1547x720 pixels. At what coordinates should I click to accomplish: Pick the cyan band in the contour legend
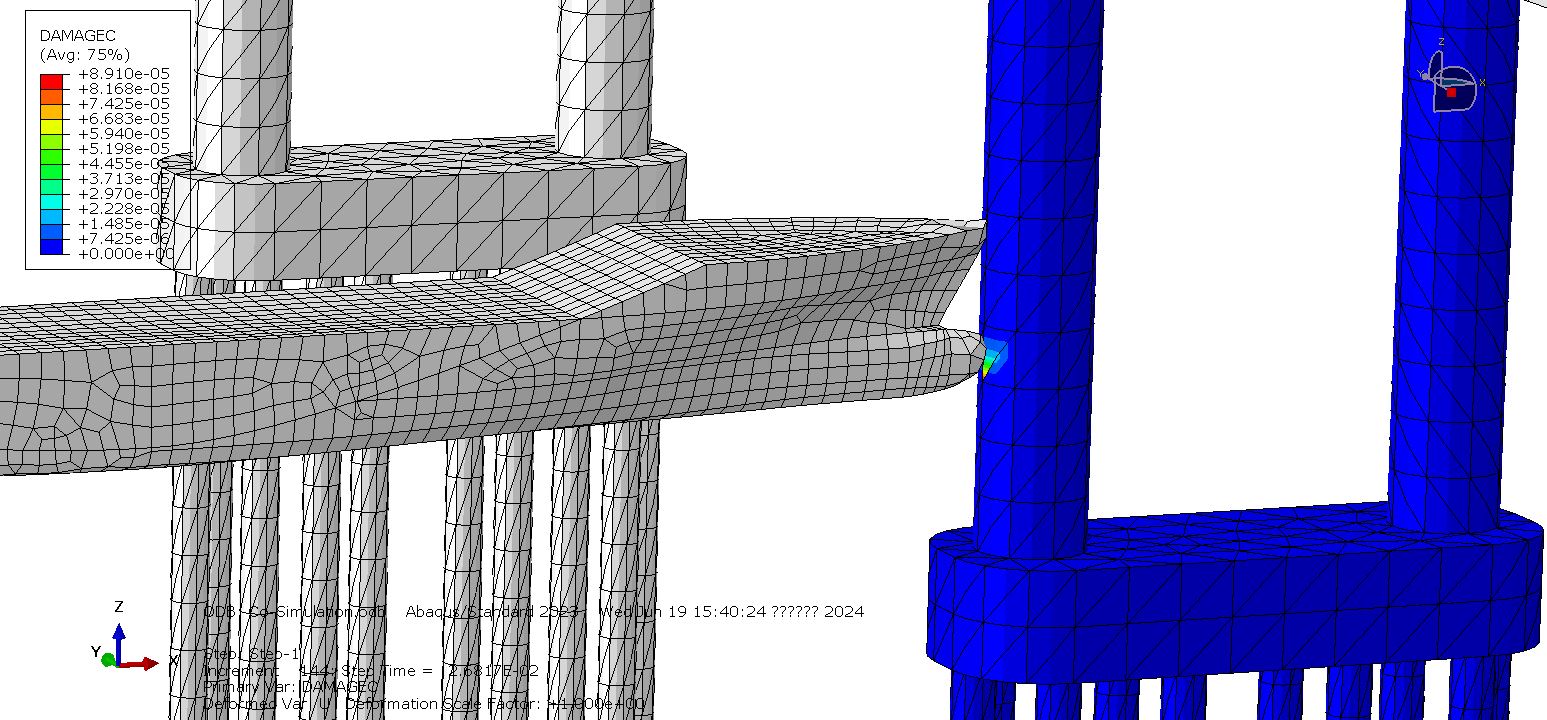51,201
